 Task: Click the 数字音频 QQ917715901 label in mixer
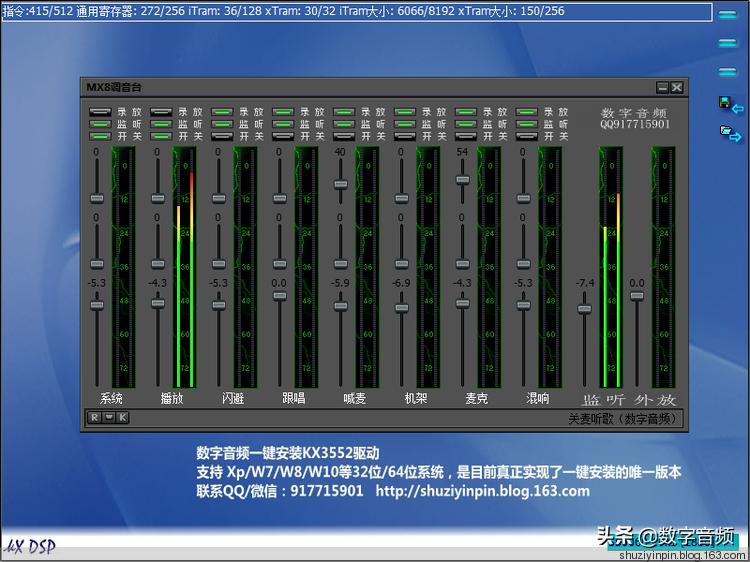pyautogui.click(x=635, y=119)
